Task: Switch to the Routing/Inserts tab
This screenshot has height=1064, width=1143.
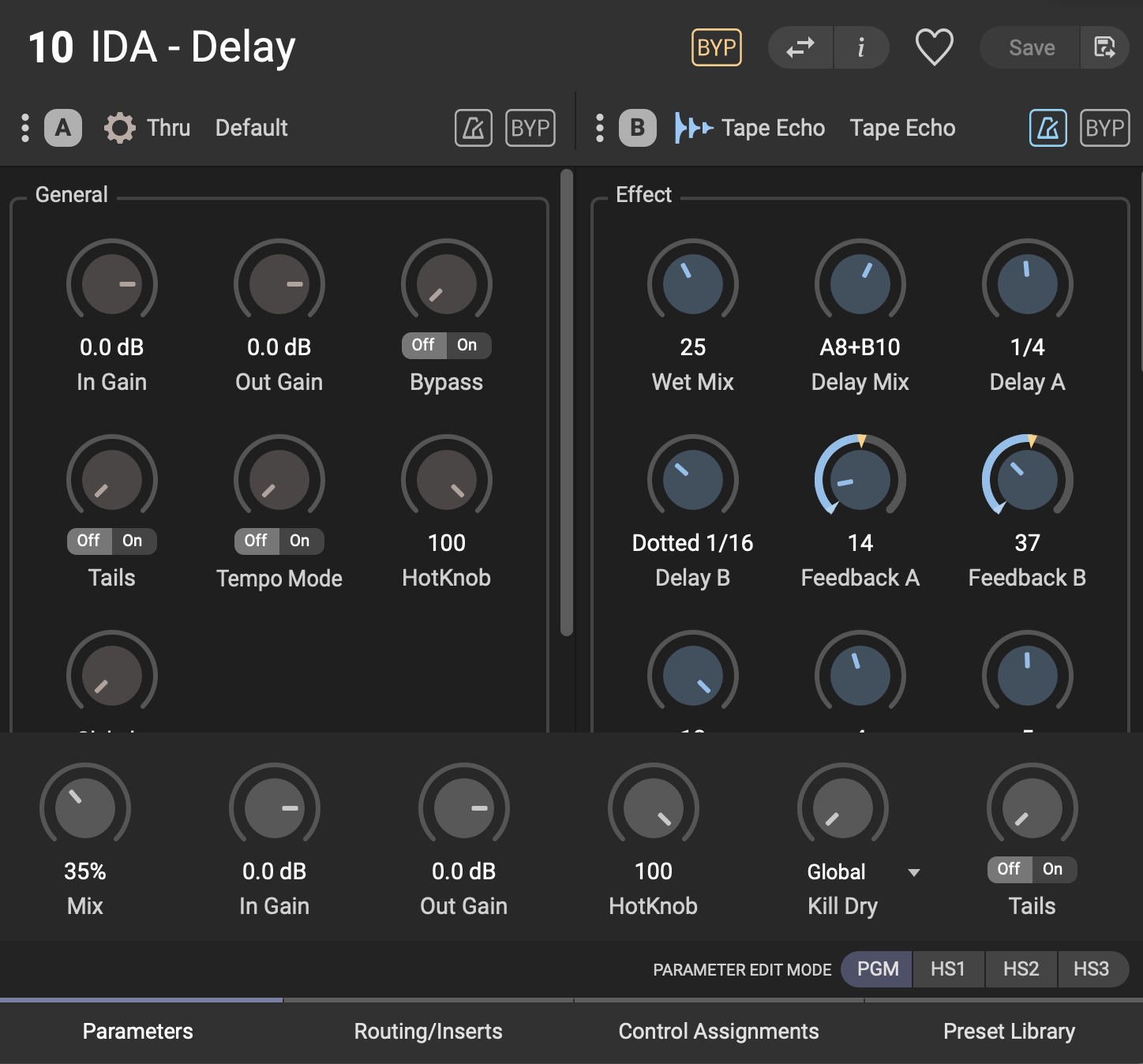Action: (428, 1032)
